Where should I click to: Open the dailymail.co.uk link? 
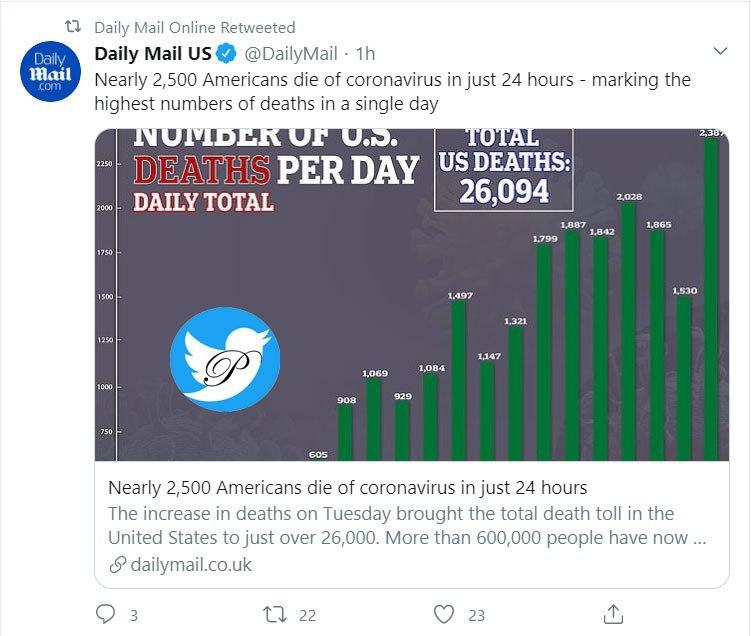pyautogui.click(x=187, y=565)
